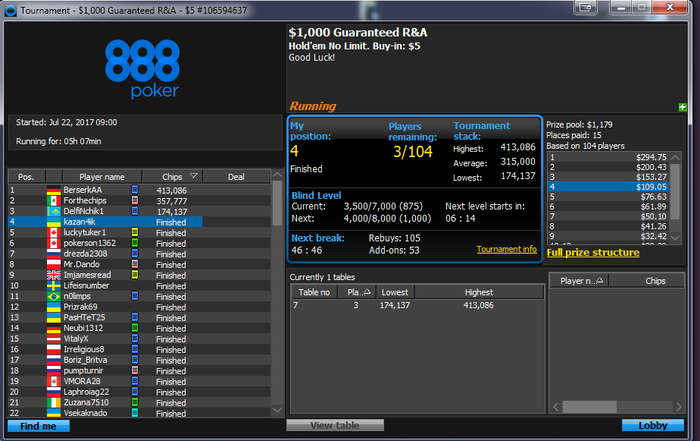Click the Pos. column header
Screen dimensions: 700x441
pos(26,177)
